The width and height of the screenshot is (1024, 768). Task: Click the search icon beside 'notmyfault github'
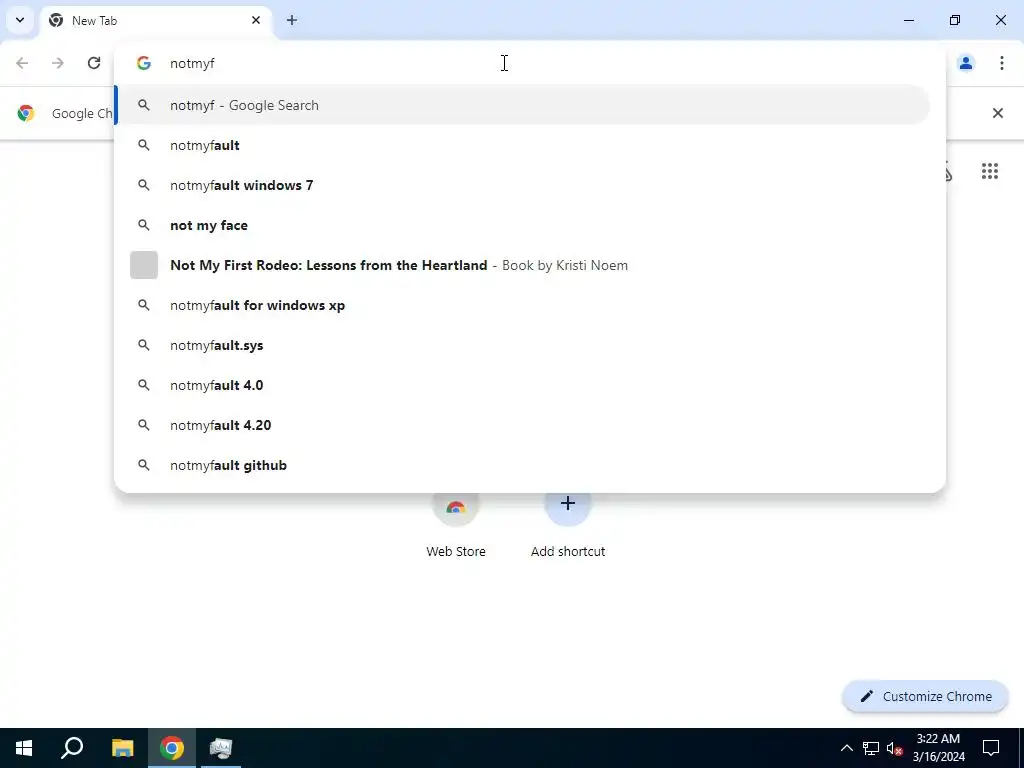pyautogui.click(x=144, y=465)
